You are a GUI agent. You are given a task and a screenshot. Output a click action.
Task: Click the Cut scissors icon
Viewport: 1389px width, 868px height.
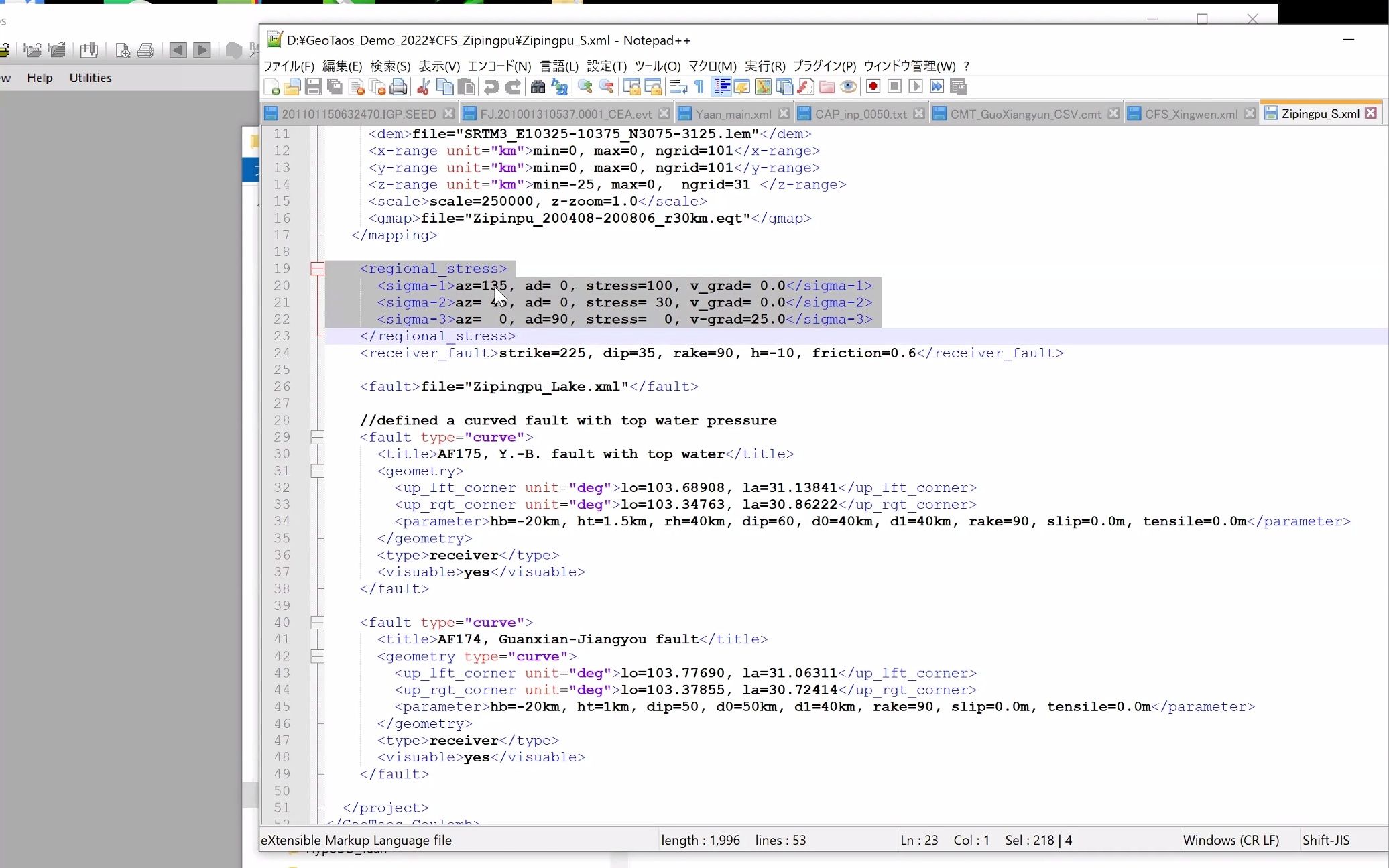click(x=423, y=87)
